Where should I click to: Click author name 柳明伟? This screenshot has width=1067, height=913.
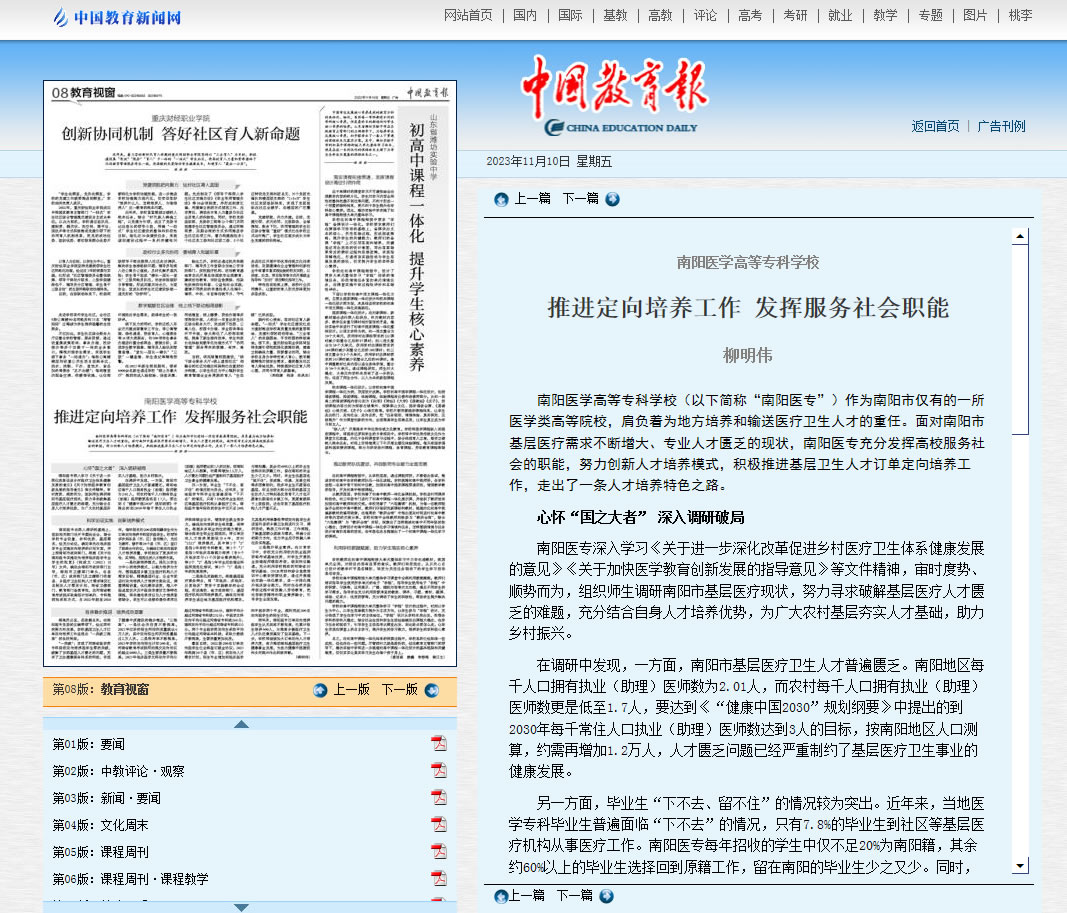pos(747,355)
